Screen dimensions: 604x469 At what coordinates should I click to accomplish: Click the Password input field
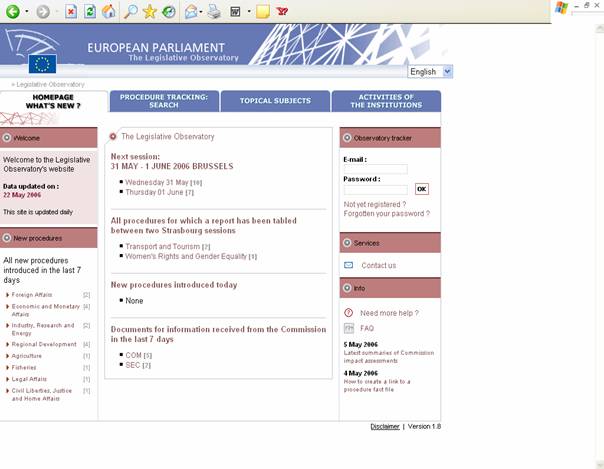[x=375, y=189]
